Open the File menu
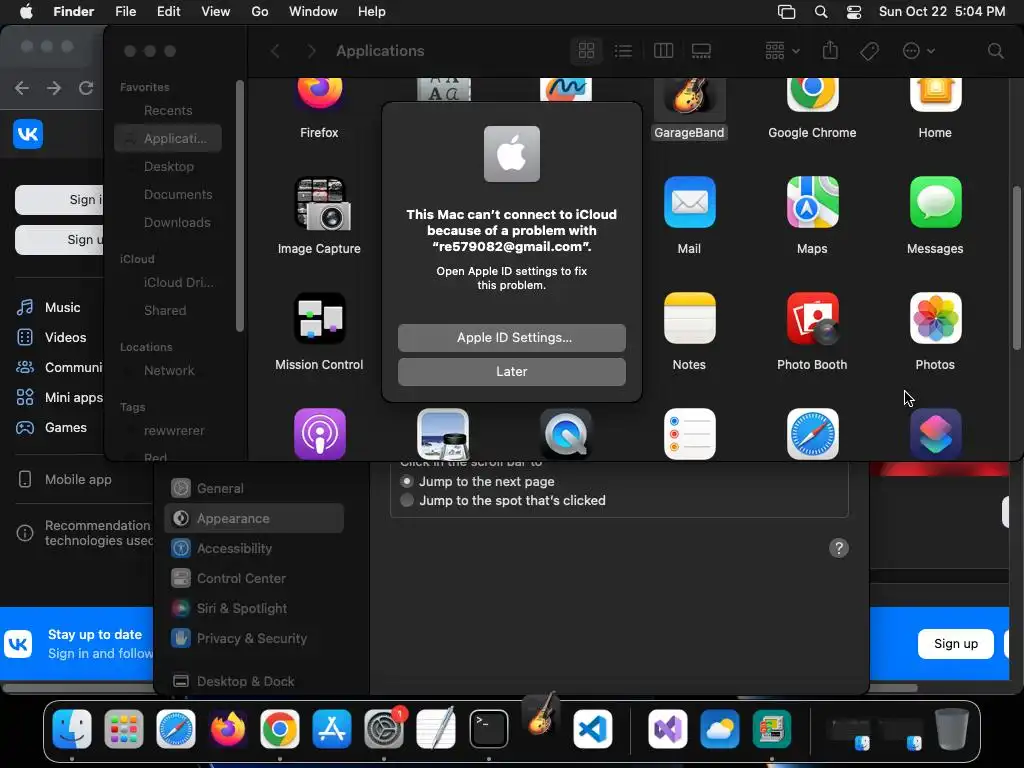 (125, 12)
